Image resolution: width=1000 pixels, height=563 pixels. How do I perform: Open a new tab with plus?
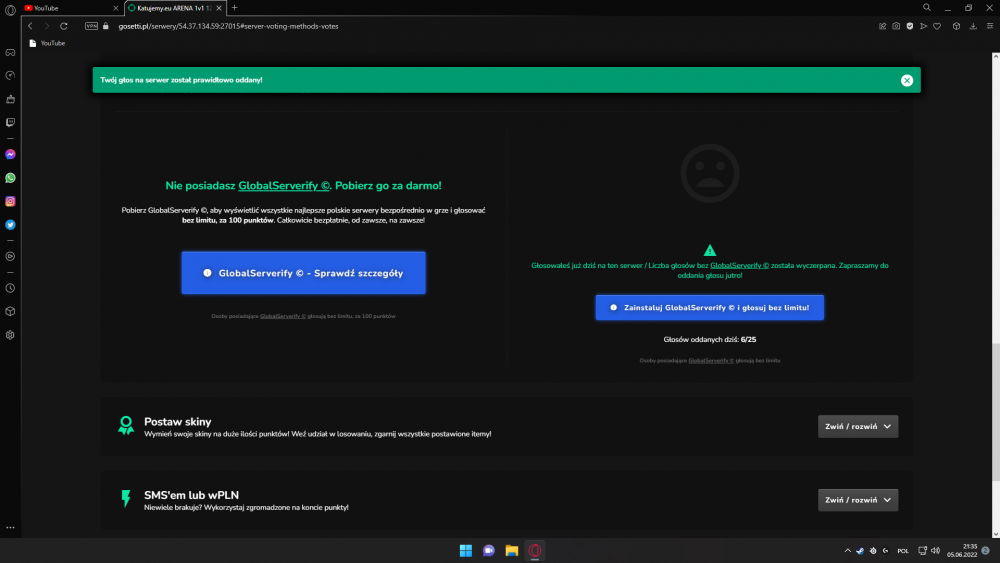tap(235, 8)
